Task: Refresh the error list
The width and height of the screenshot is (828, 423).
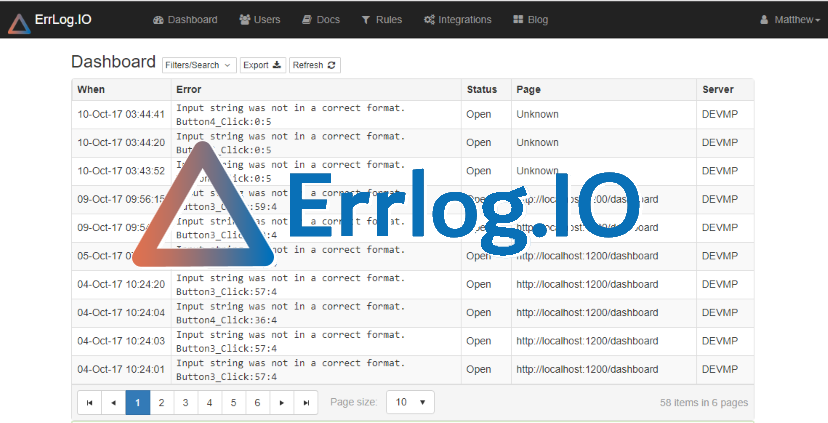Action: (315, 65)
